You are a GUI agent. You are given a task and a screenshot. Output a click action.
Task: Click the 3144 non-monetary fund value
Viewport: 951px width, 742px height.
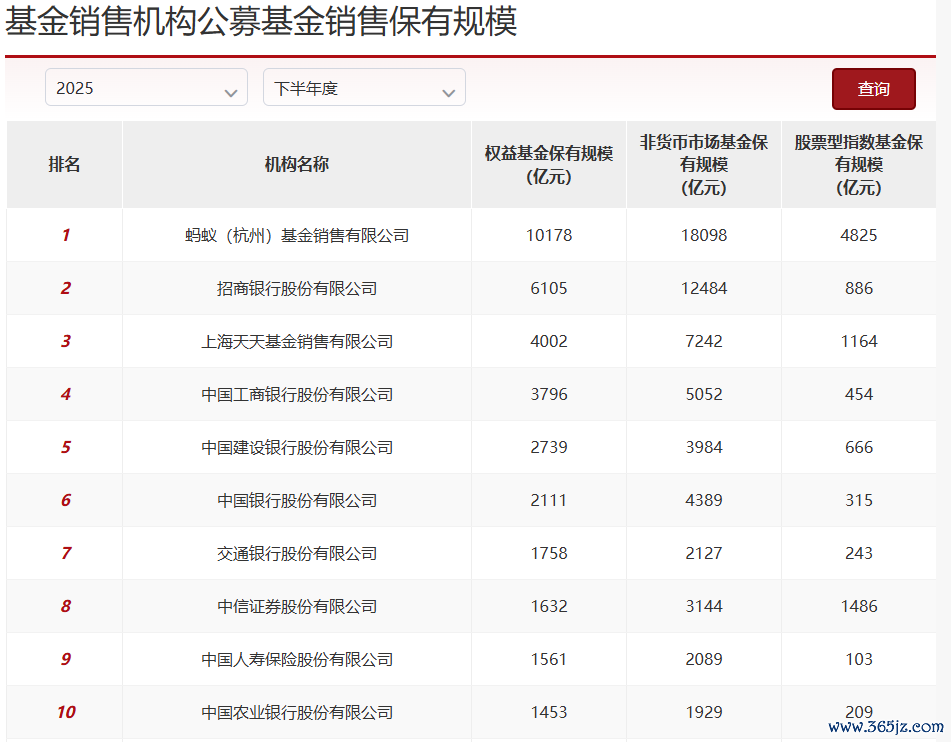click(x=704, y=606)
